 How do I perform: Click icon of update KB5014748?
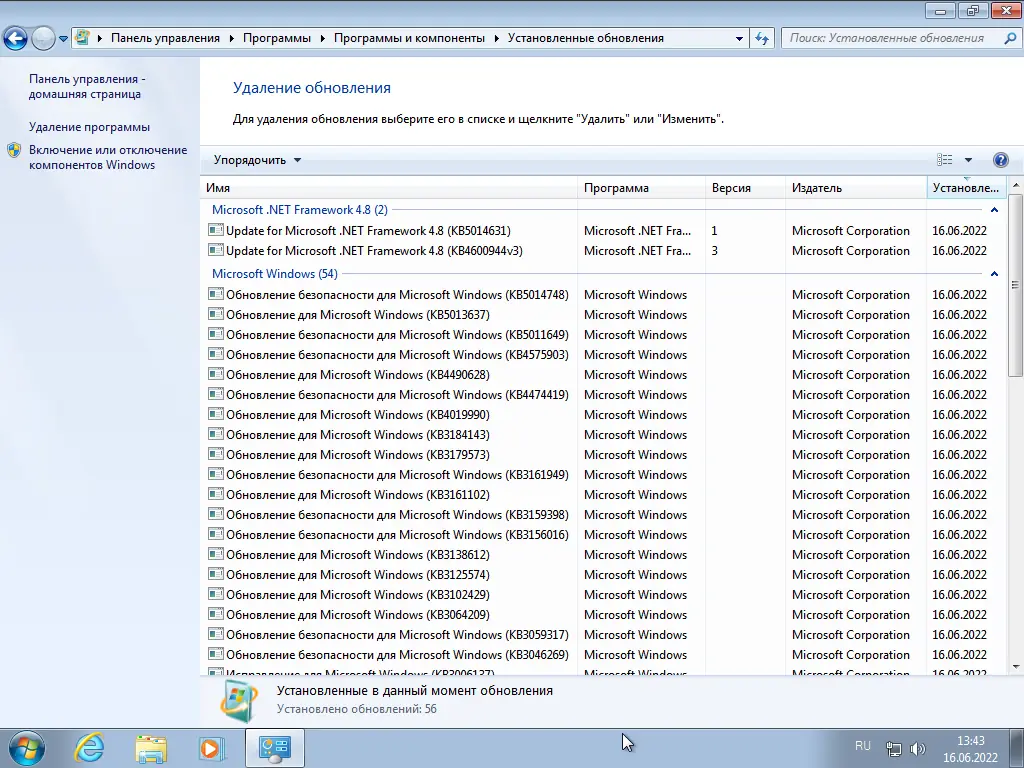click(x=216, y=294)
